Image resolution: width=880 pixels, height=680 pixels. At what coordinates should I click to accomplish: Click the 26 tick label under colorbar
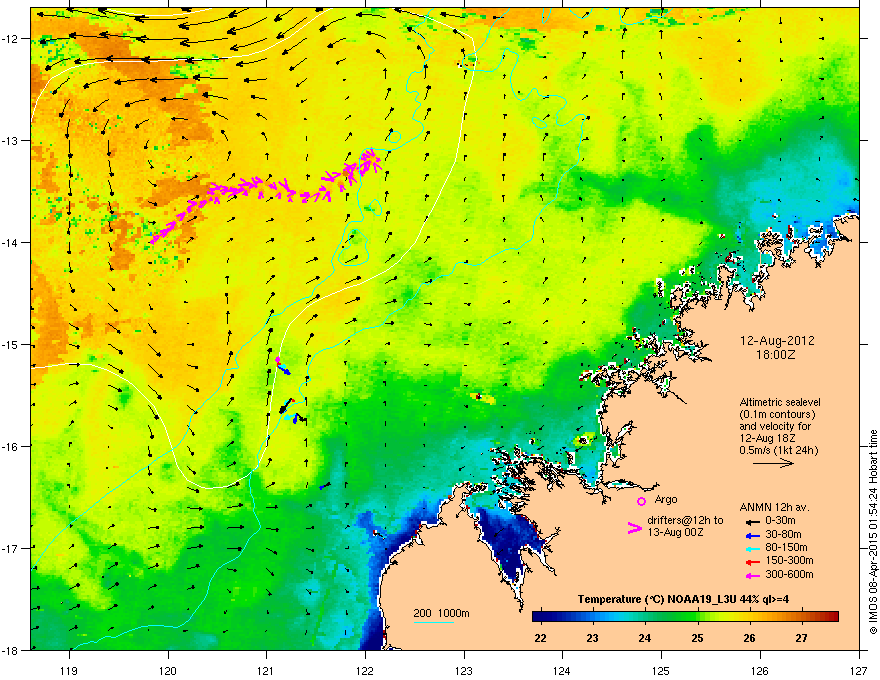[x=749, y=638]
